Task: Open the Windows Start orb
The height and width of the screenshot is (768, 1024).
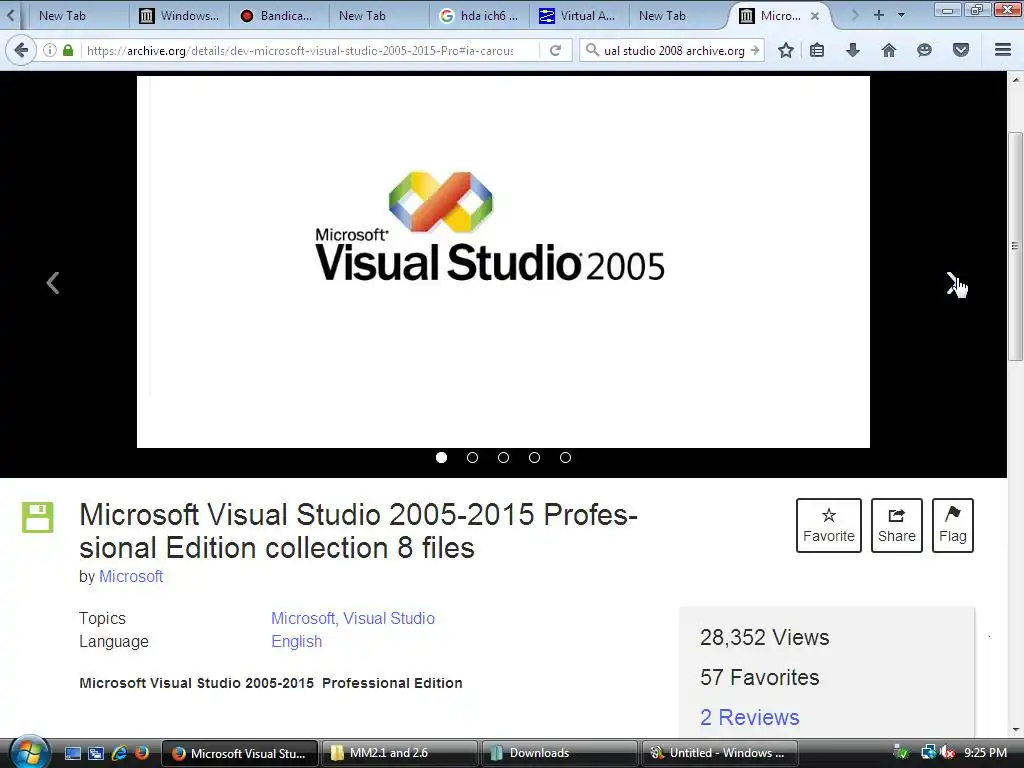Action: [29, 752]
